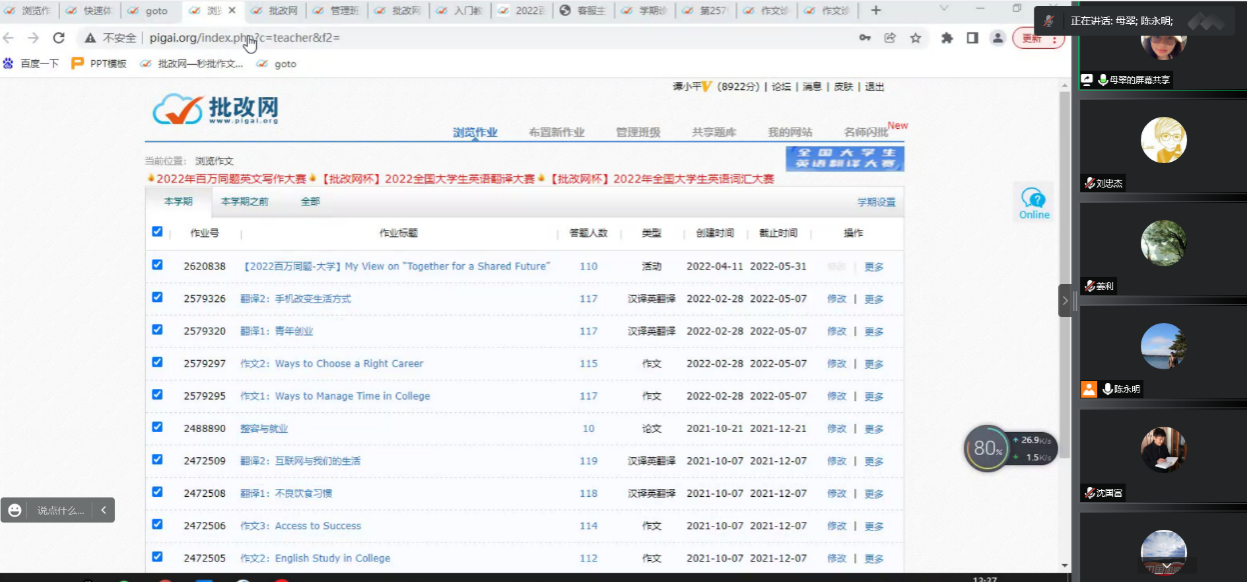
Task: Click the browser forward arrow
Action: pos(33,38)
